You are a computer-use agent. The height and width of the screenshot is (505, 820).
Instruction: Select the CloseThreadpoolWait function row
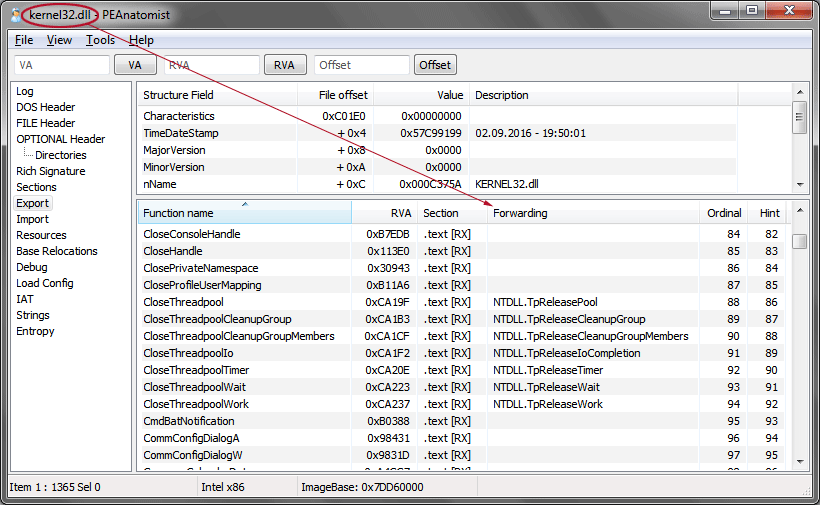[461, 387]
